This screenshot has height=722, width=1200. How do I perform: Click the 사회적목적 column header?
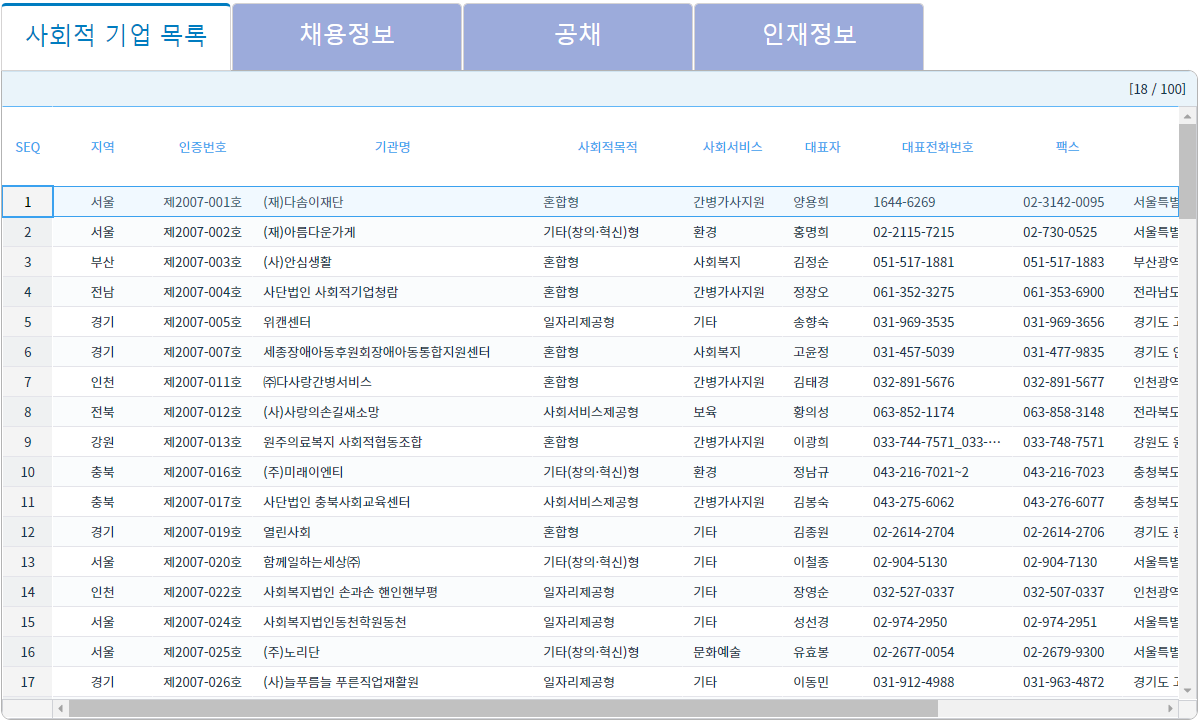[608, 147]
